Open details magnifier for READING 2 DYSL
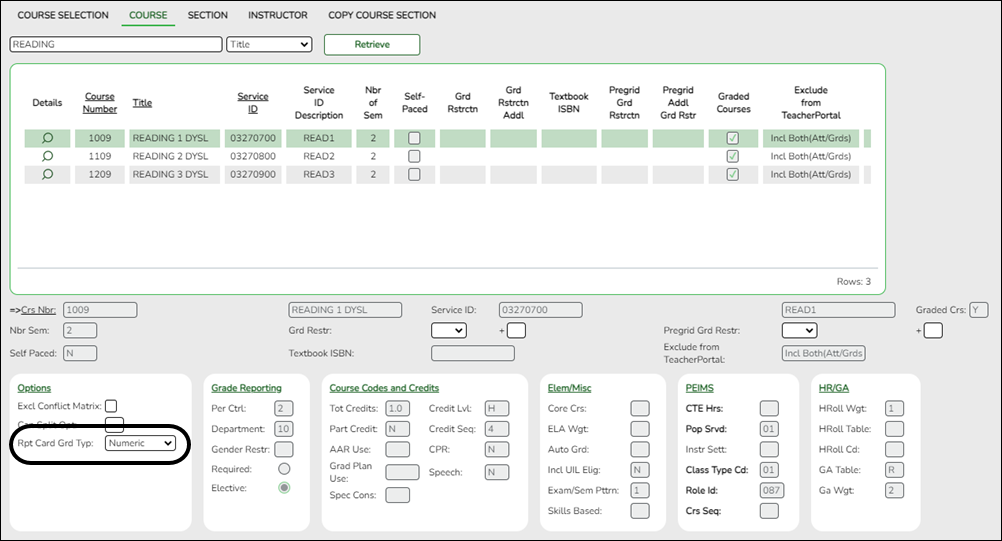This screenshot has height=541, width=1002. [47, 156]
